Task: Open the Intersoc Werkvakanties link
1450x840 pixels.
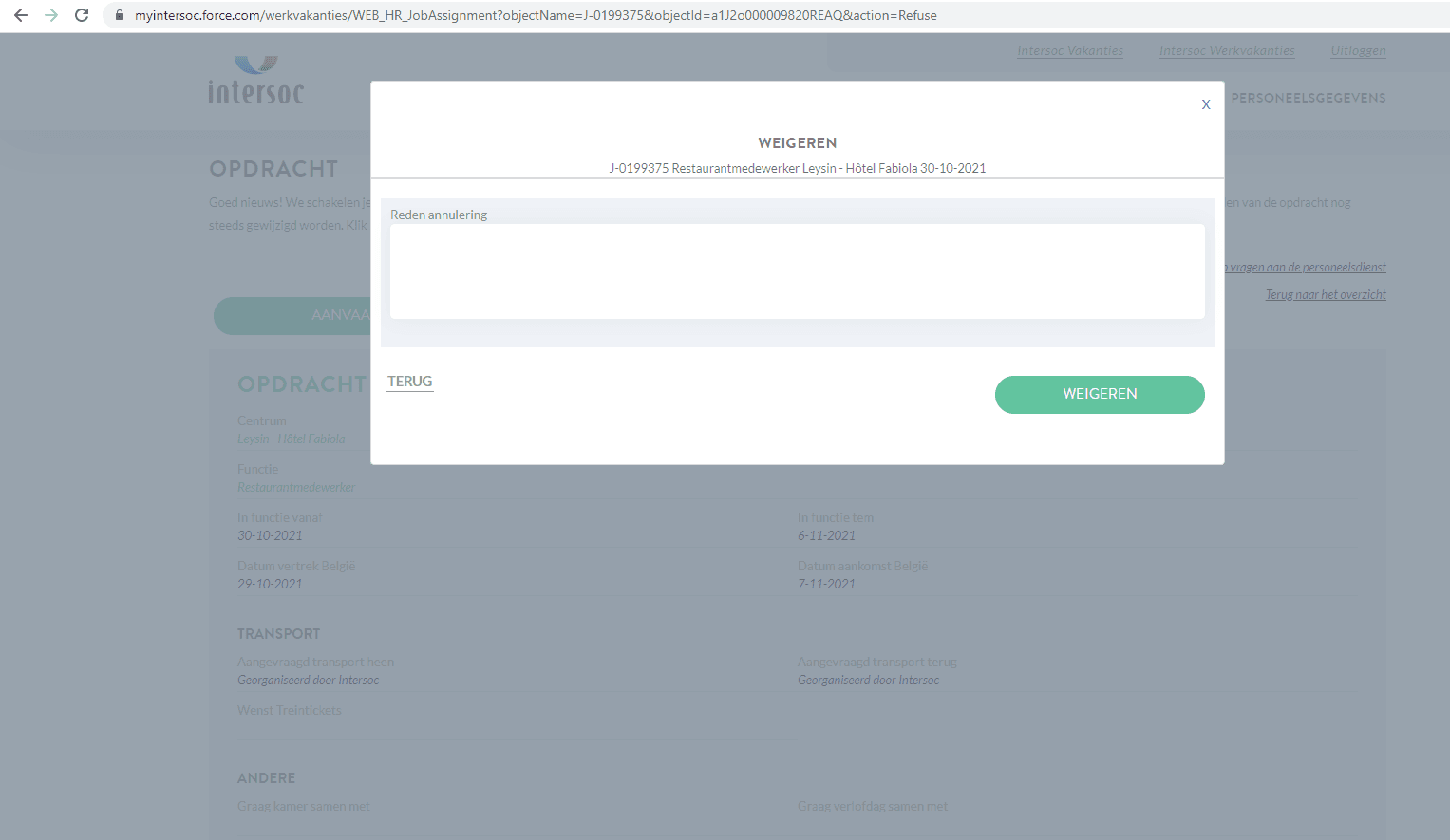Action: (x=1227, y=51)
